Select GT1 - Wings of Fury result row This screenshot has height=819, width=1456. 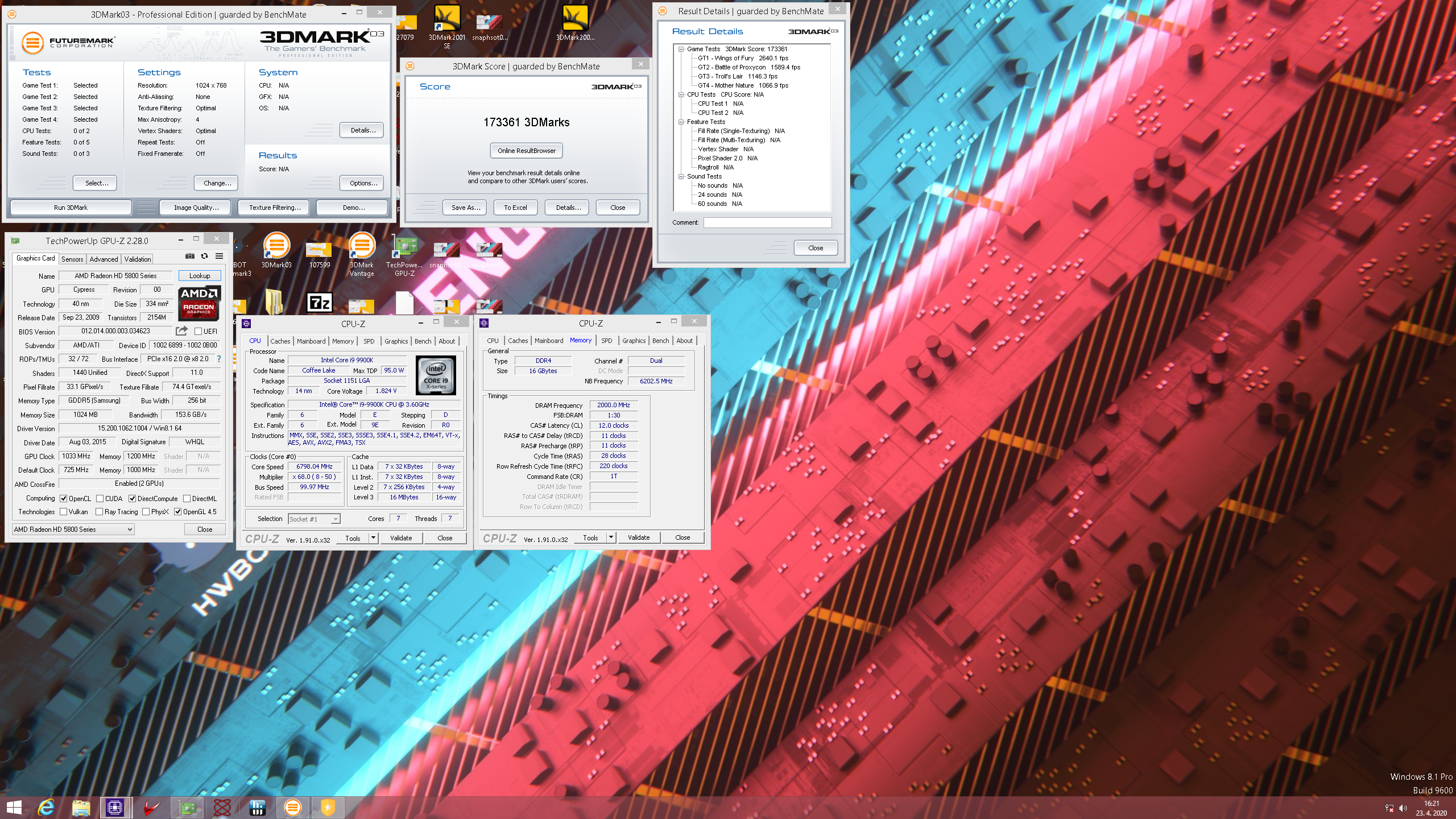pos(743,58)
